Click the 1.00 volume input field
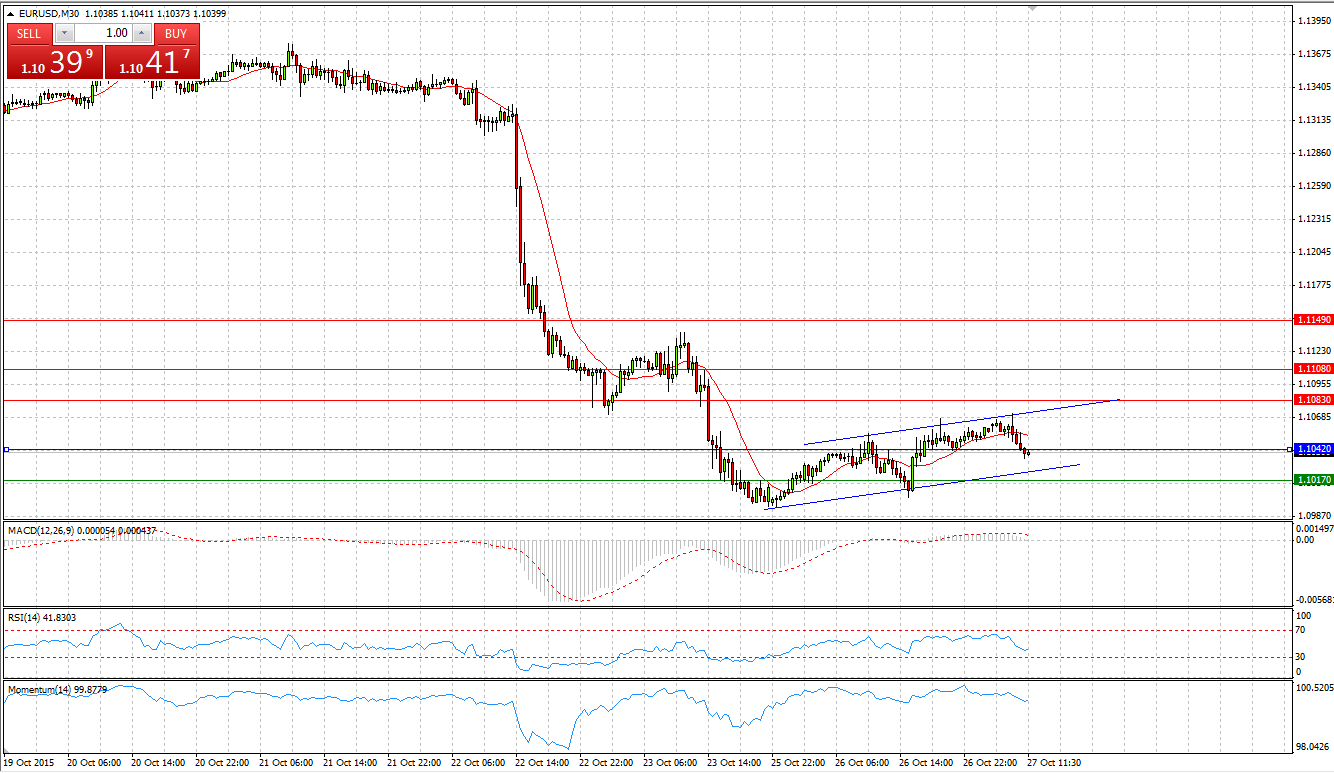The image size is (1334, 773). [x=103, y=33]
